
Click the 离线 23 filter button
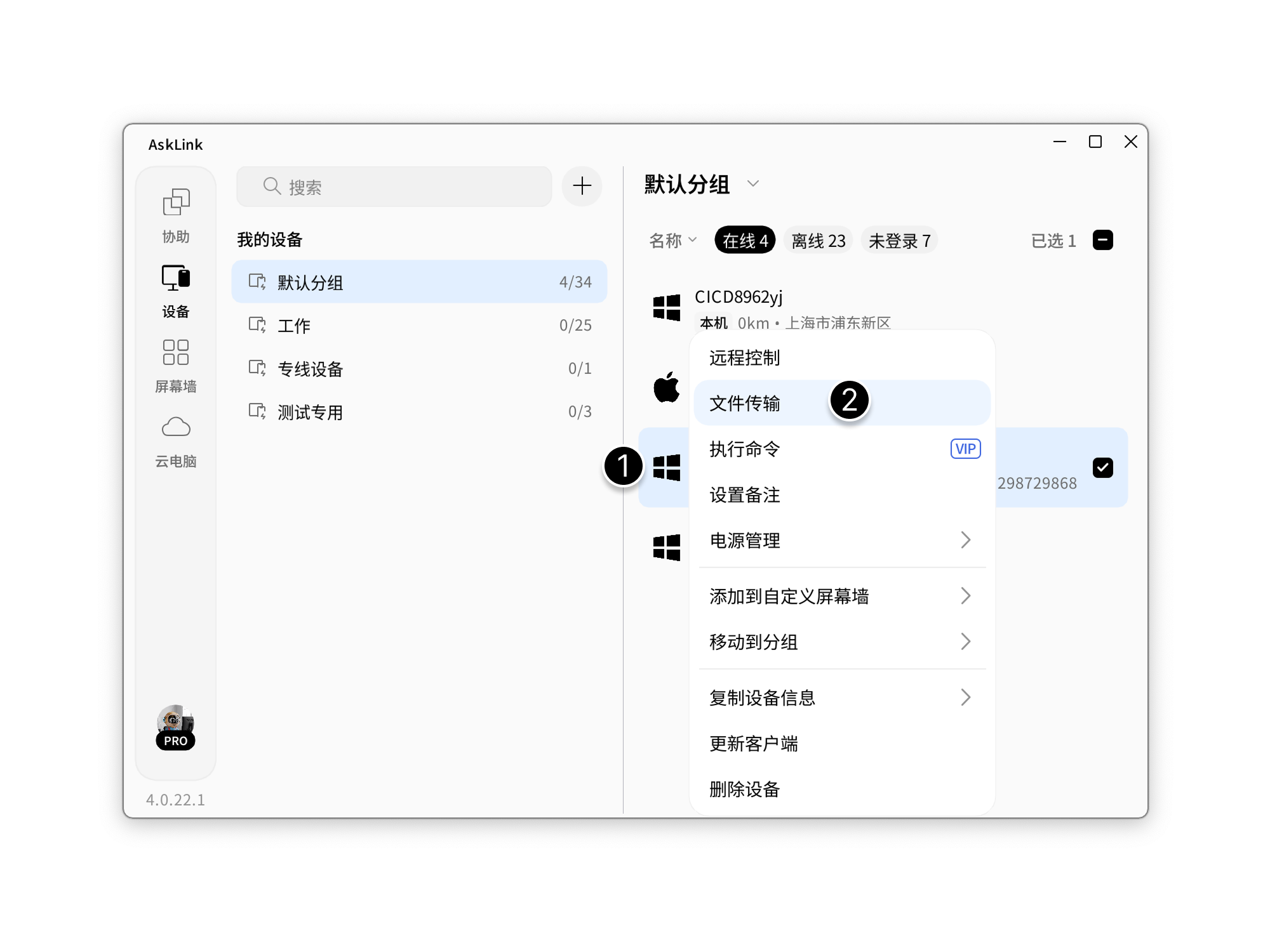point(817,240)
